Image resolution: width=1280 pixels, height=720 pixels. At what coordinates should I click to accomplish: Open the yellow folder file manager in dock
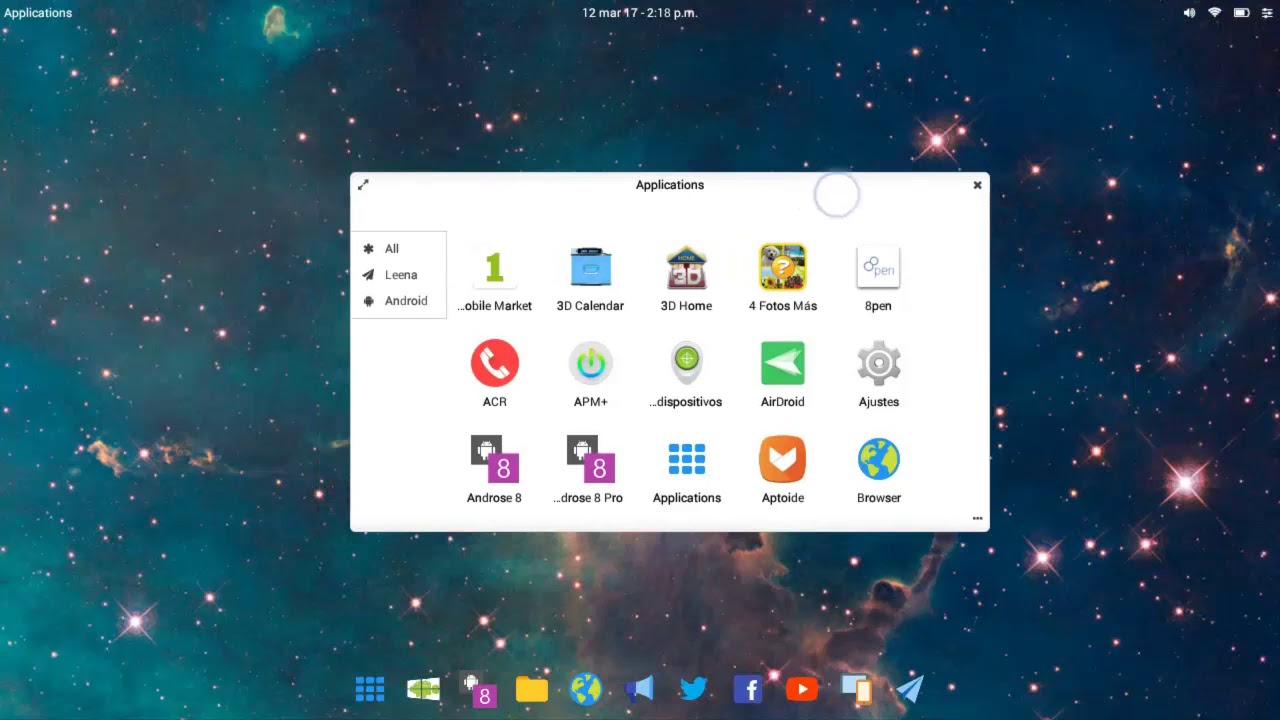pos(532,689)
